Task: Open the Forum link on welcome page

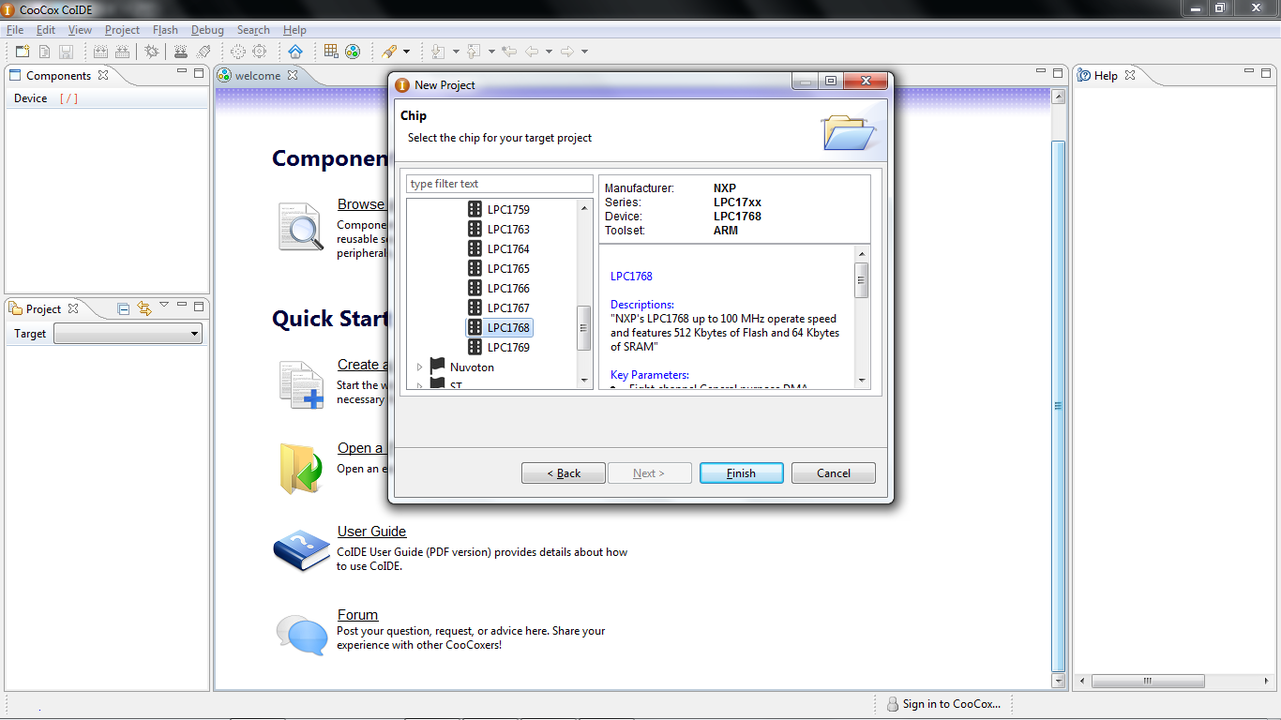Action: [x=357, y=615]
